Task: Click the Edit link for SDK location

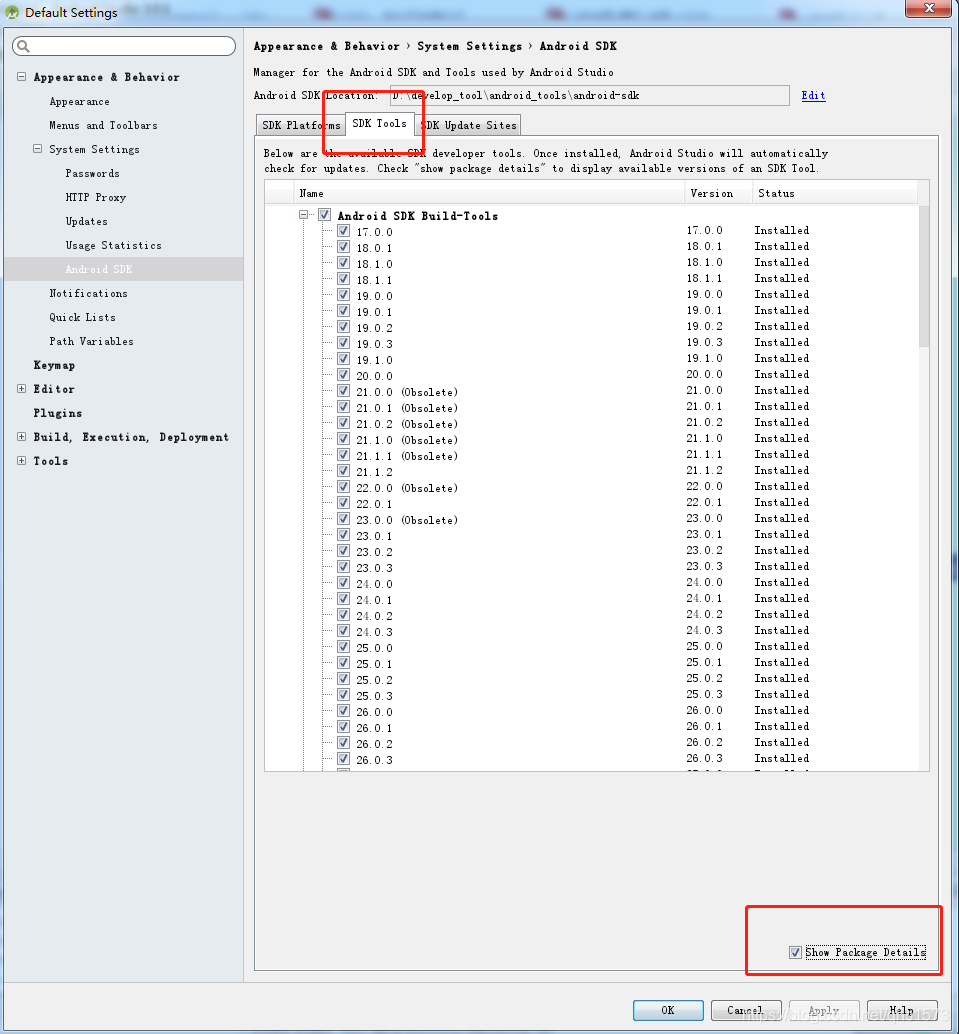Action: (x=813, y=96)
